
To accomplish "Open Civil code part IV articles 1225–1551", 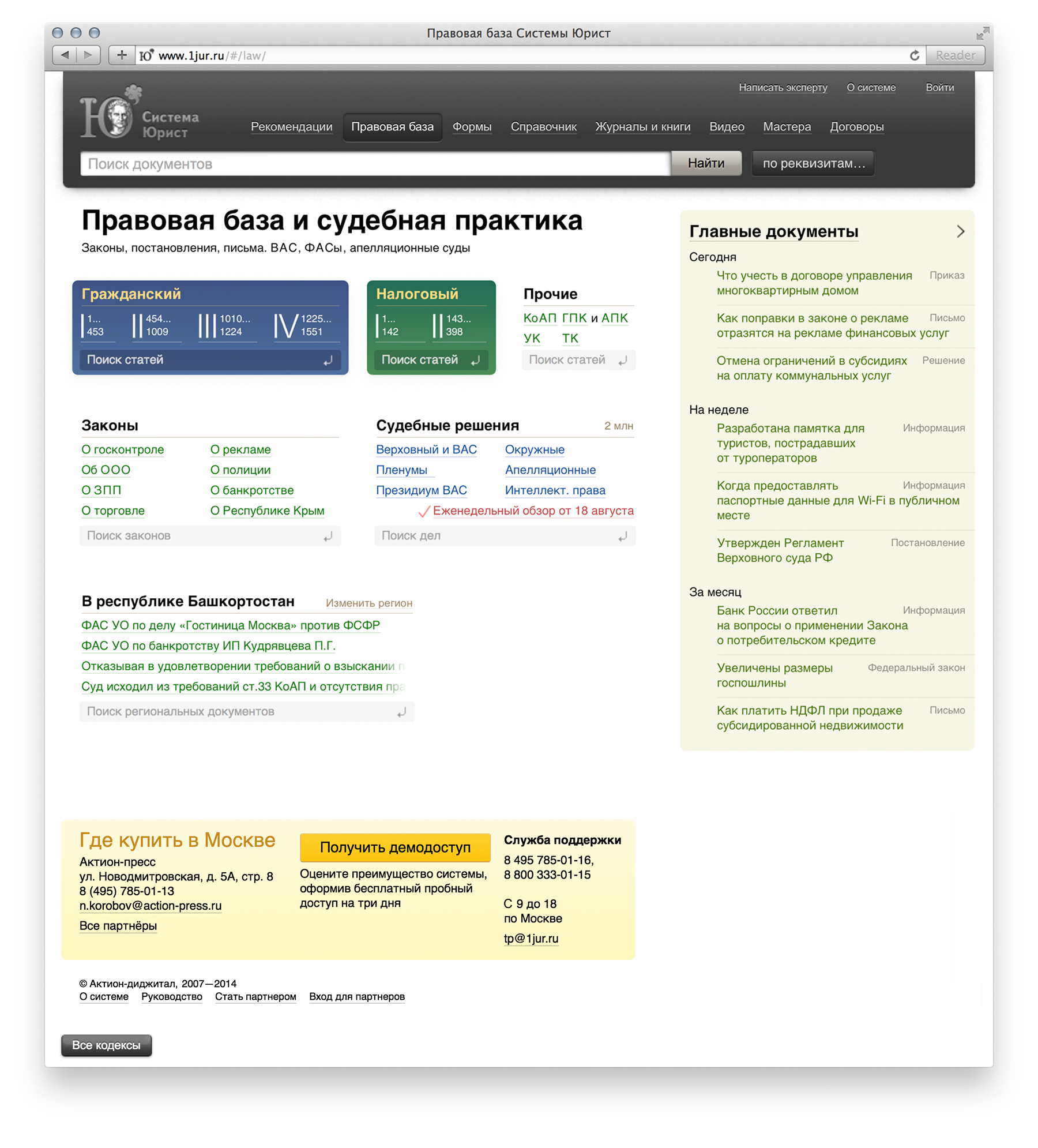I will (x=303, y=325).
